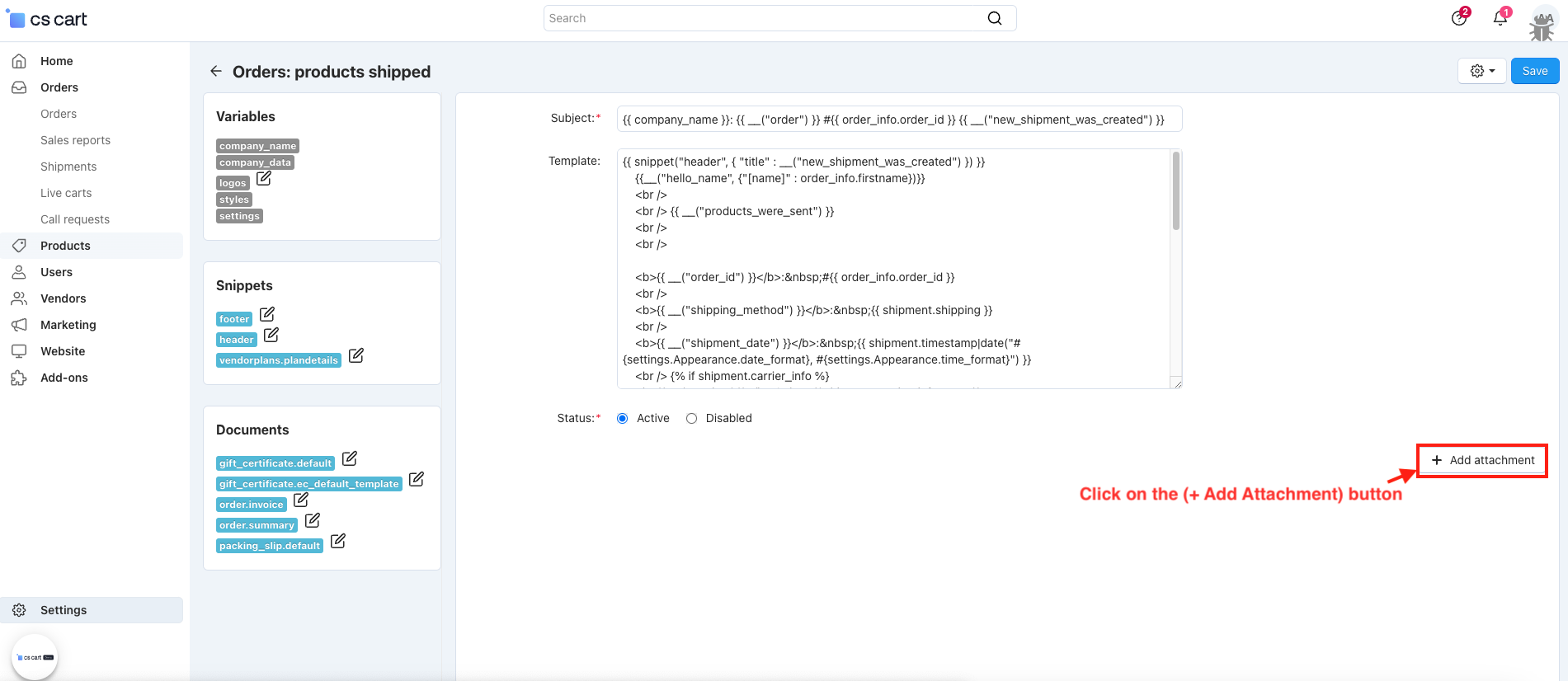Viewport: 1568px width, 681px height.
Task: Click the order.invoice document tag
Action: click(x=252, y=505)
